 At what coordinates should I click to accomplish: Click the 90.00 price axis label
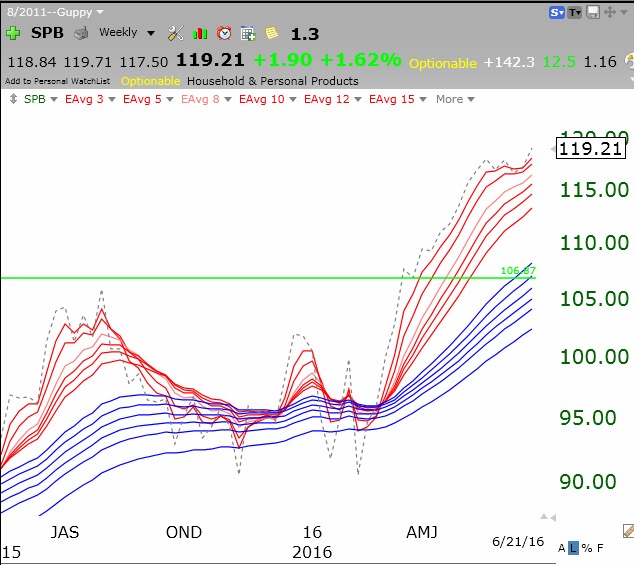[x=588, y=481]
